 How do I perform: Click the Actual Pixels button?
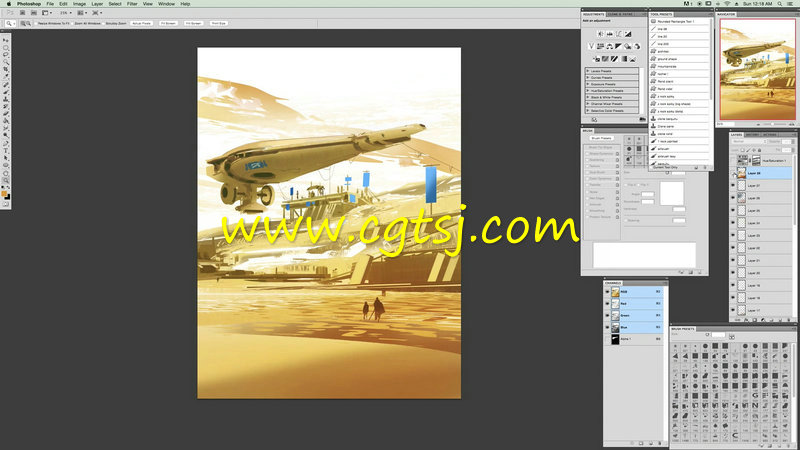pos(141,23)
